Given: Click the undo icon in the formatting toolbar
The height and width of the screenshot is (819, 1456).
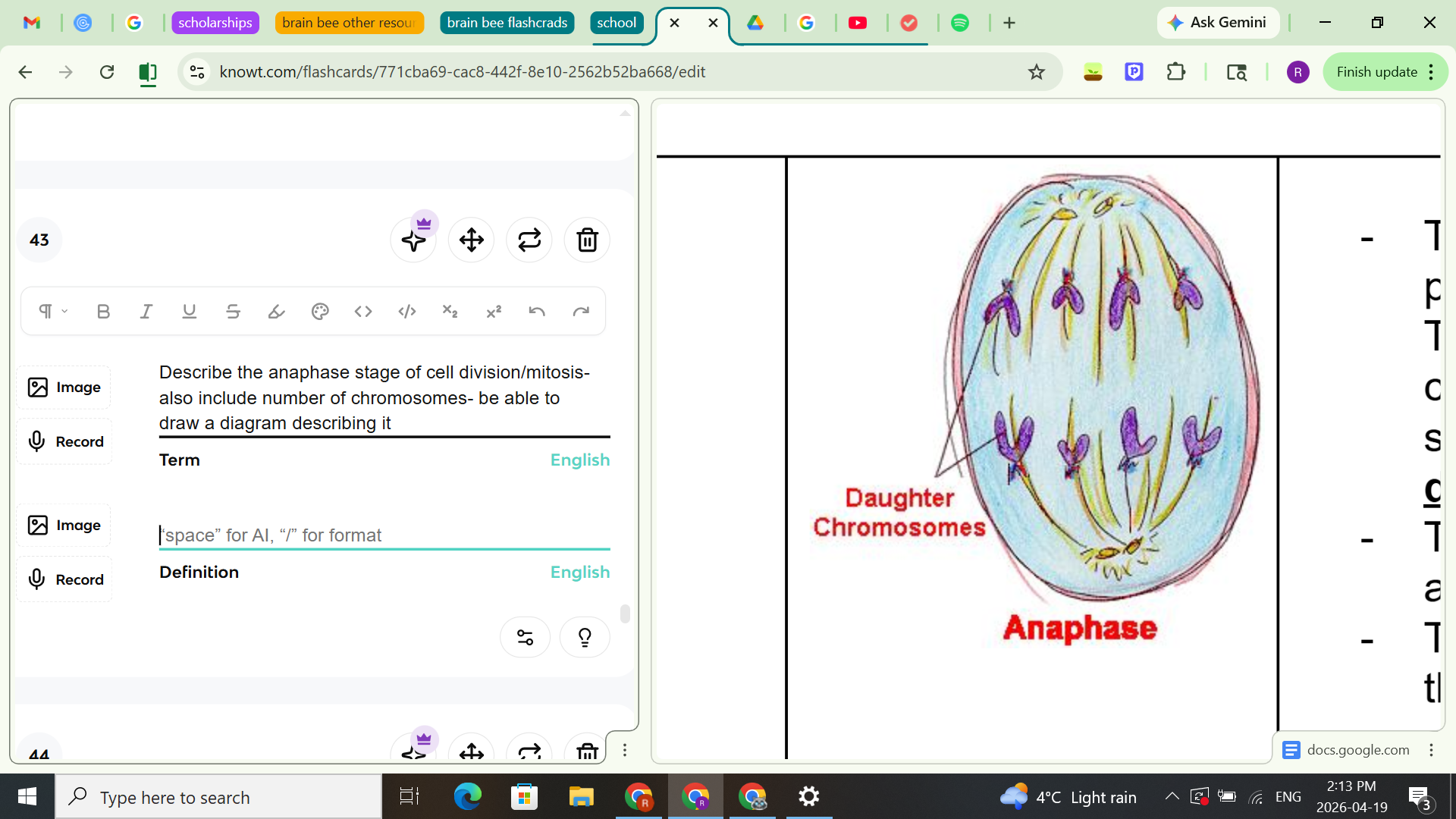Looking at the screenshot, I should [537, 311].
